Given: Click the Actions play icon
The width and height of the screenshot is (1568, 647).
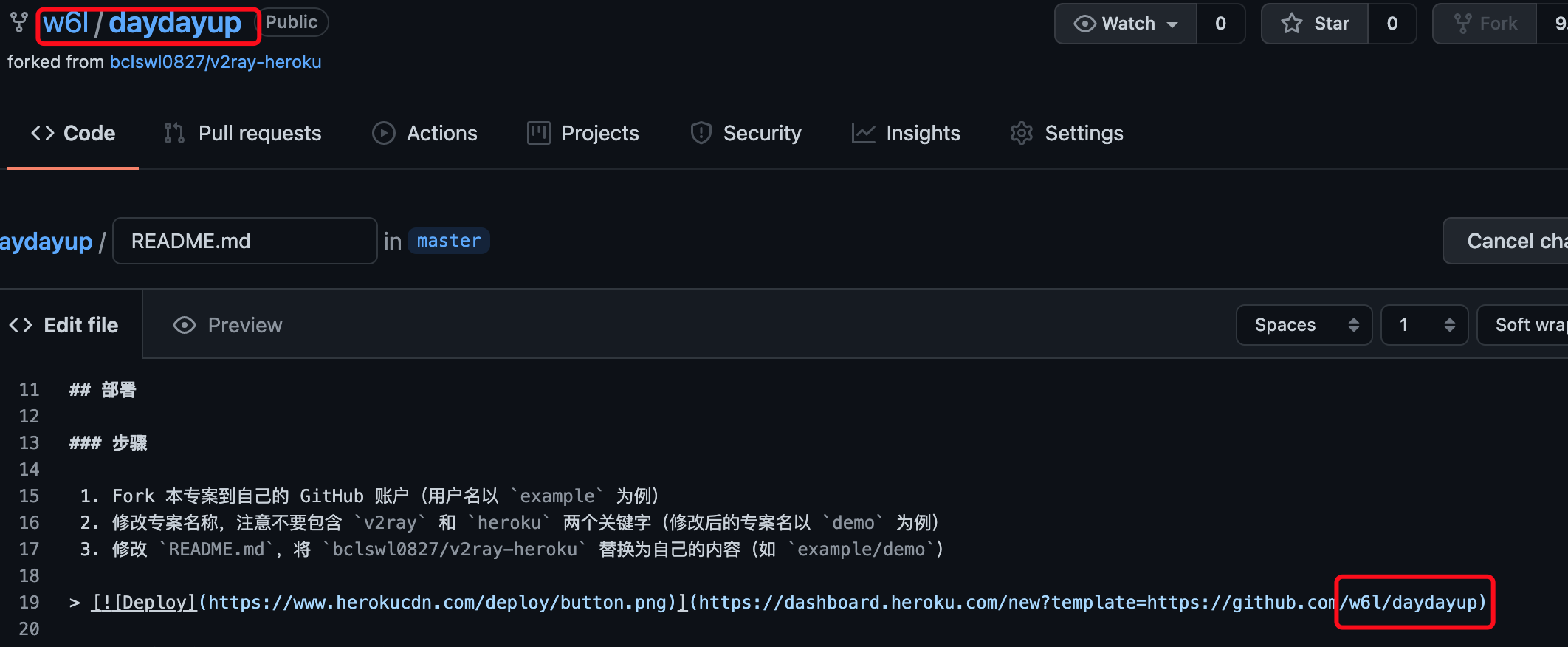Looking at the screenshot, I should pos(383,133).
